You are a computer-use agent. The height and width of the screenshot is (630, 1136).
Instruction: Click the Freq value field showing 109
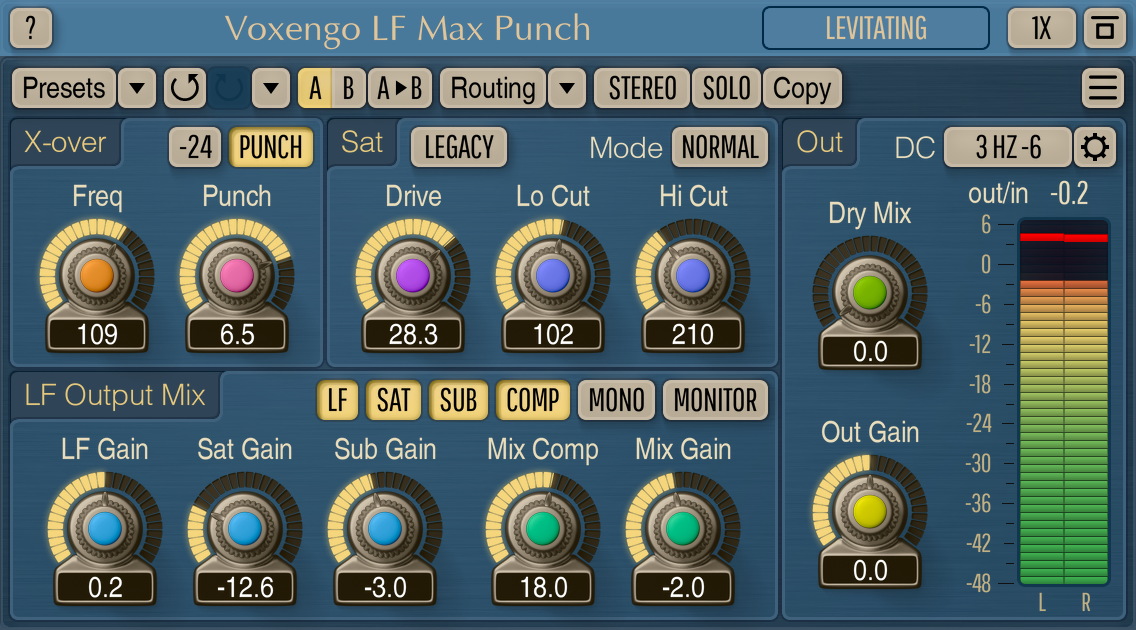97,335
